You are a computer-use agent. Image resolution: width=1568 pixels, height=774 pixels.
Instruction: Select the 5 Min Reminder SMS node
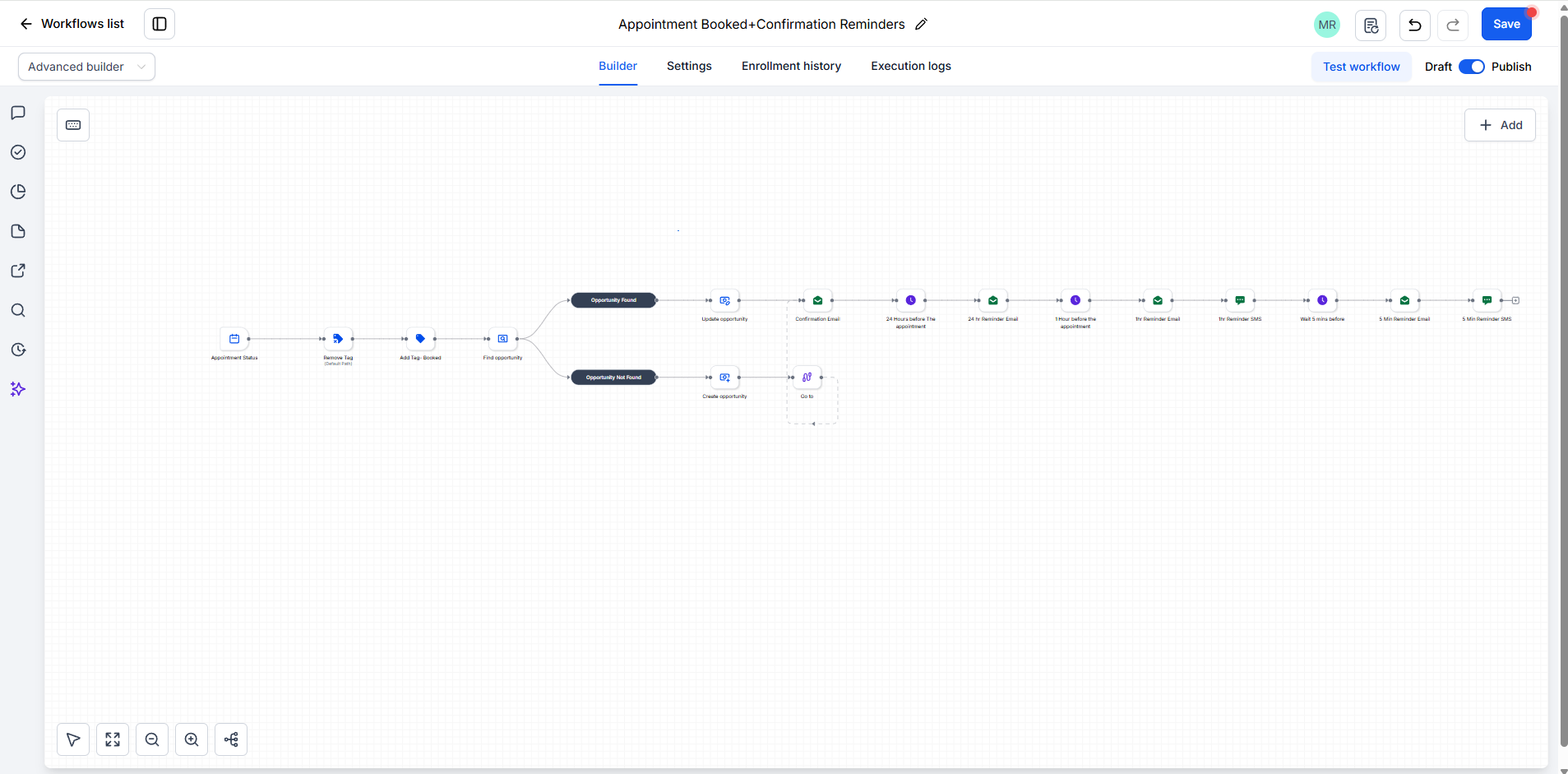pos(1487,300)
